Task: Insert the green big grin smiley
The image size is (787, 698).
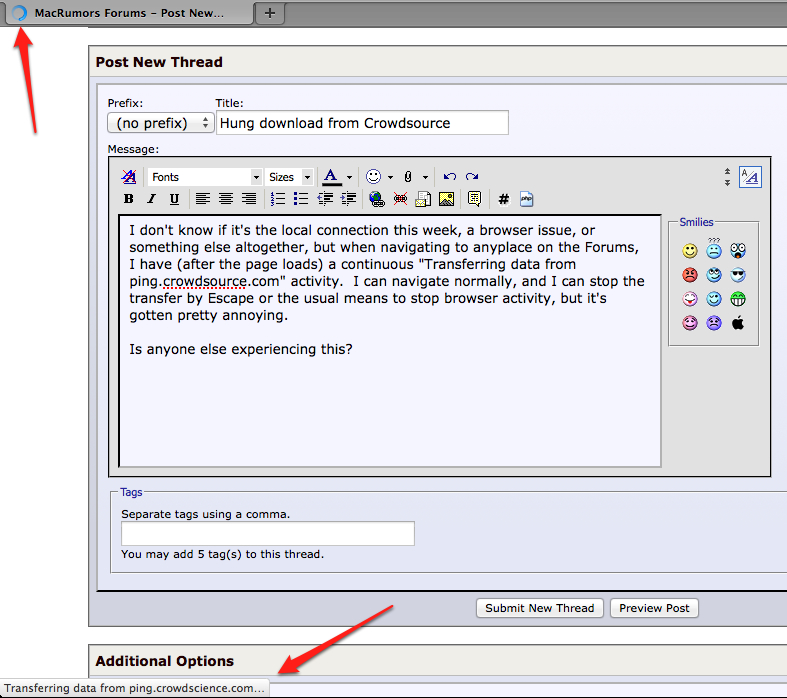Action: tap(738, 299)
